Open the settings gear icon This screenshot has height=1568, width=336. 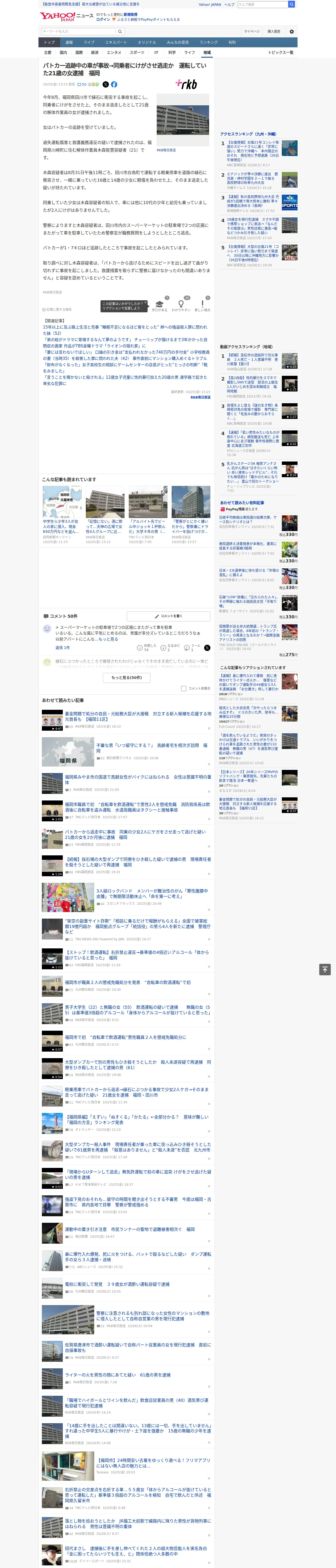(292, 32)
